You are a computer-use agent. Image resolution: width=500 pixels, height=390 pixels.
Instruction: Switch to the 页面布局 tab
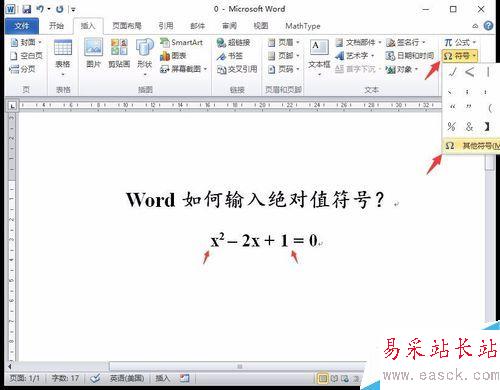pos(127,26)
